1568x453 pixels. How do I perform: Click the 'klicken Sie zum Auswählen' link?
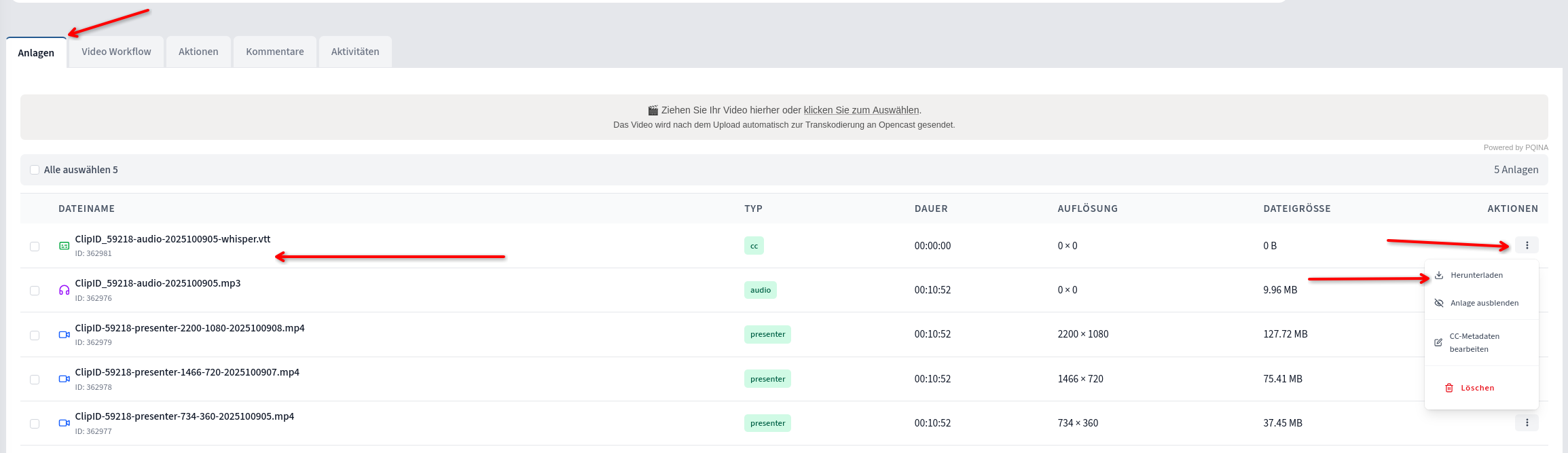point(860,110)
